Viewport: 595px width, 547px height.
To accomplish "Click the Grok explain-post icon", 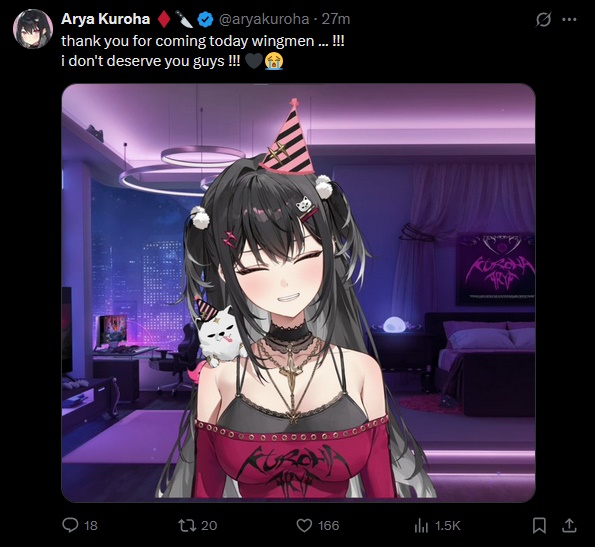I will pos(543,19).
